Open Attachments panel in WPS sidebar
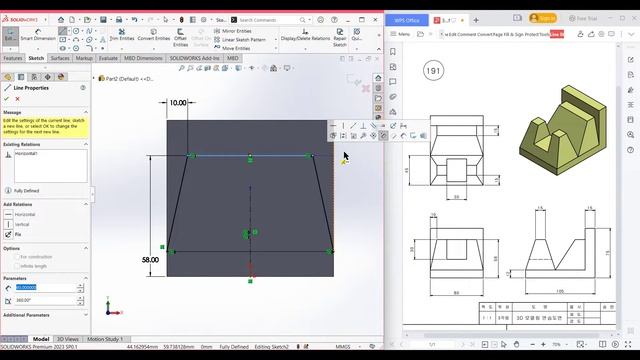Screen dimensions: 640x360 (x=393, y=97)
